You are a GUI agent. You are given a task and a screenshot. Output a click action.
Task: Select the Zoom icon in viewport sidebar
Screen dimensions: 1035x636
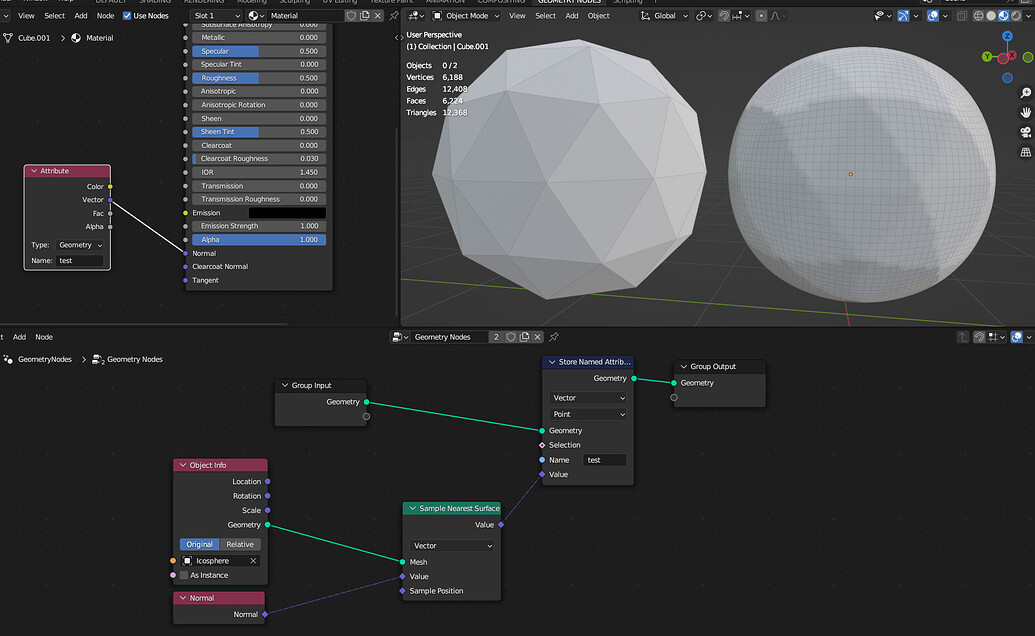pos(1024,93)
